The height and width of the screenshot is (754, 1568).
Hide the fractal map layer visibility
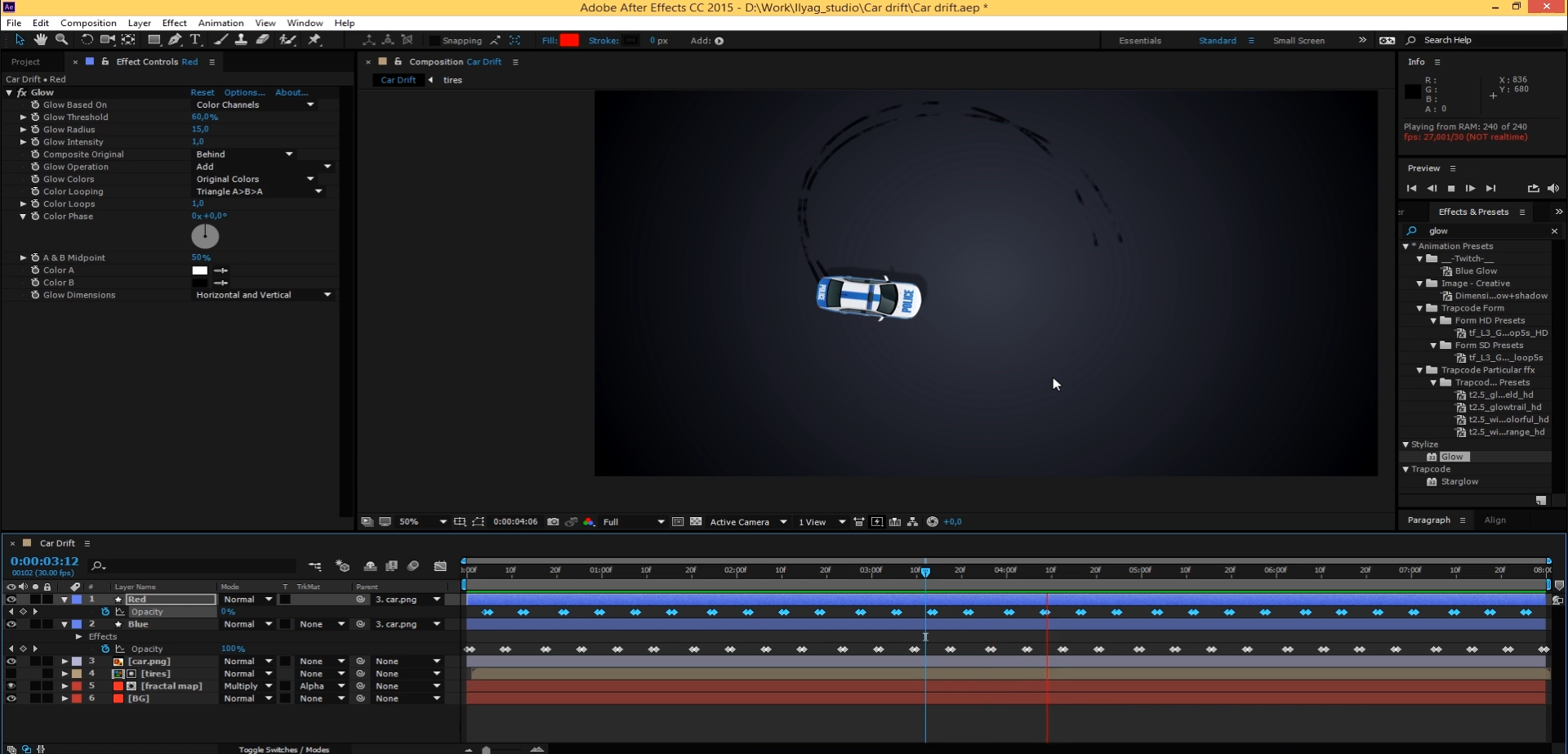click(x=11, y=686)
